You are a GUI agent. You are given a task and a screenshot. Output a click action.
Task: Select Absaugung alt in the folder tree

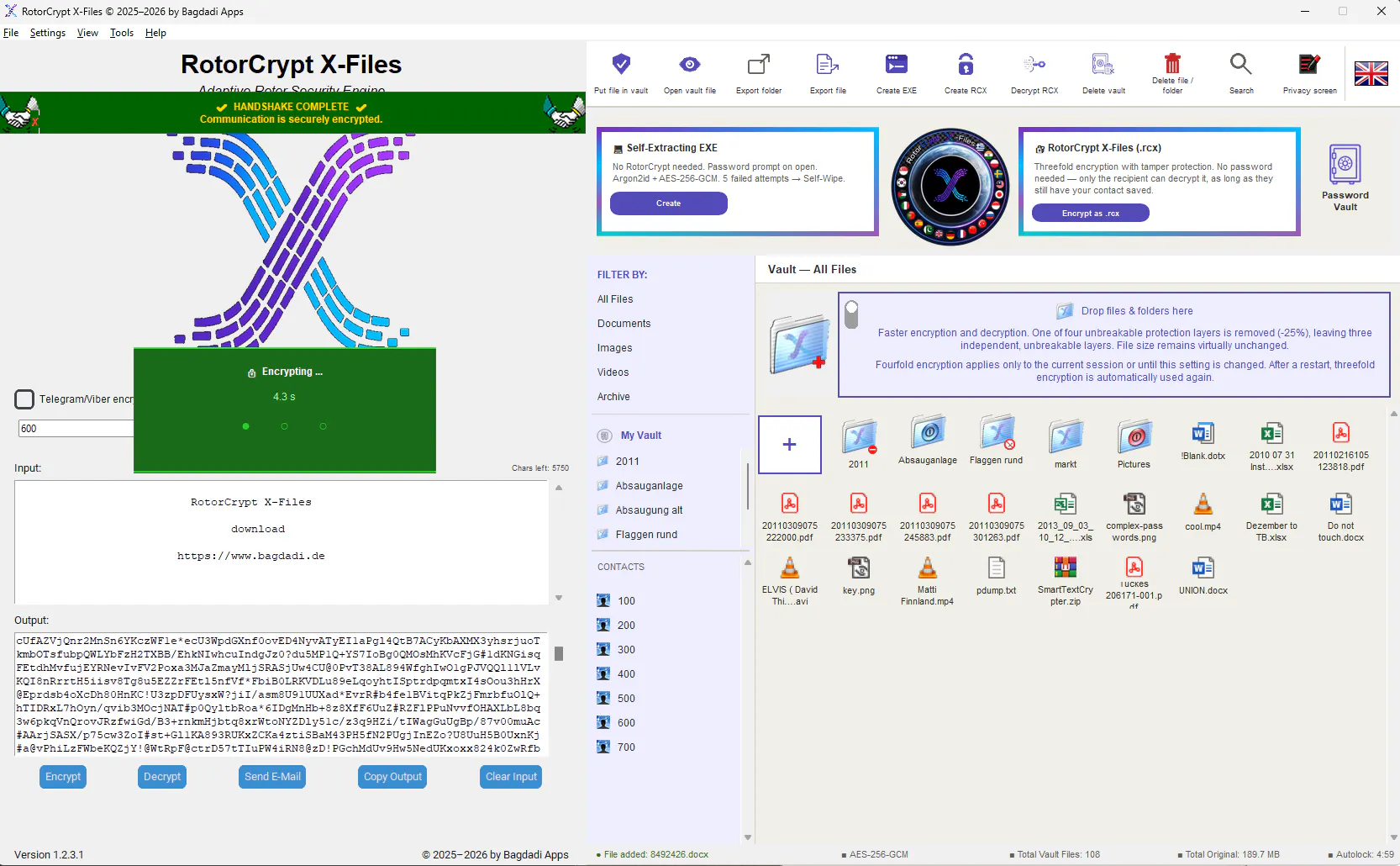coord(649,510)
